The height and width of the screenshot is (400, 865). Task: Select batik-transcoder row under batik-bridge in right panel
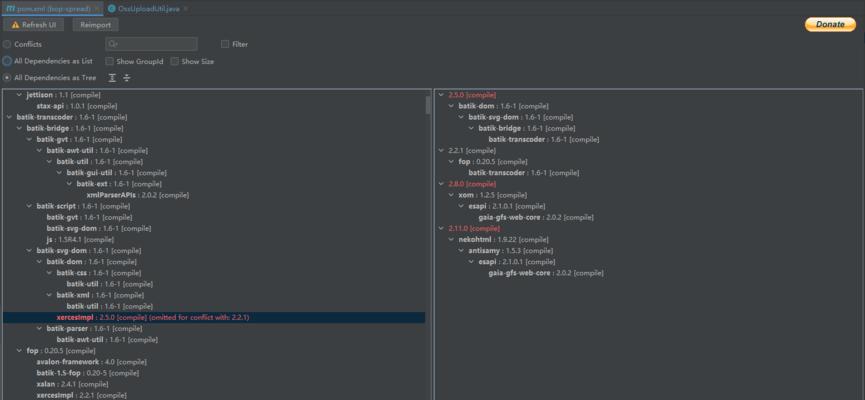click(x=543, y=139)
